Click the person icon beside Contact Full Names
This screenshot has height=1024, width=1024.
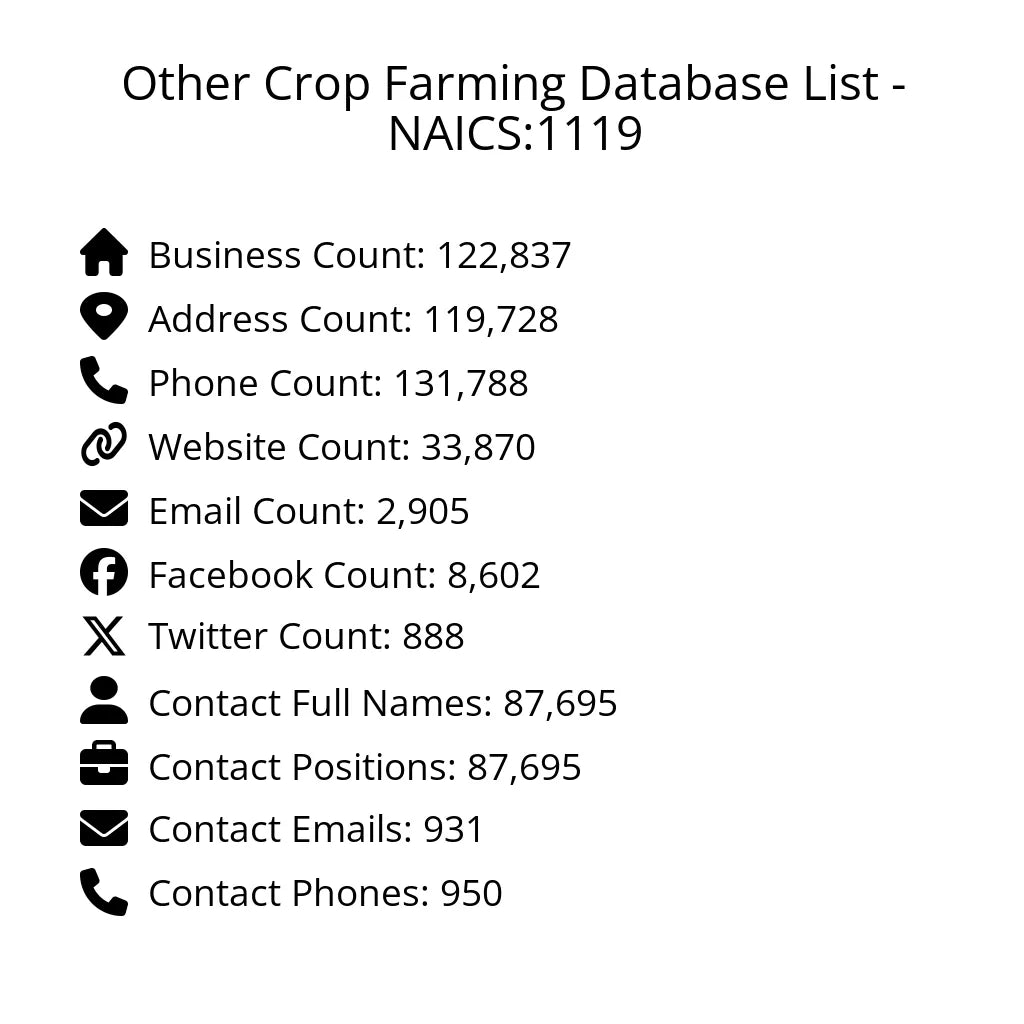point(104,701)
